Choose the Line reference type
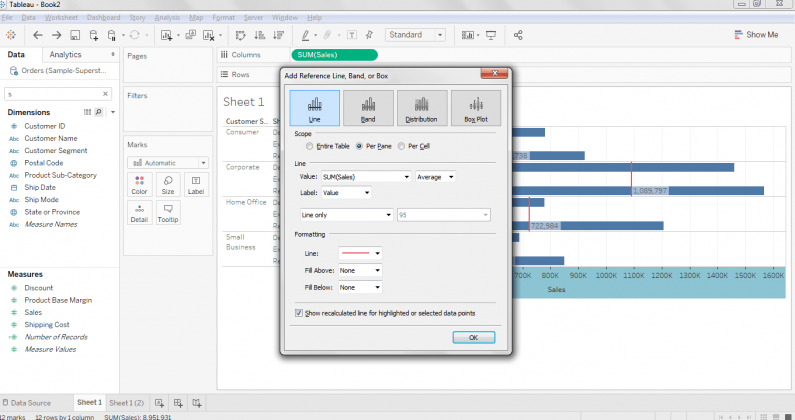Viewport: 795px width, 420px height. point(315,108)
